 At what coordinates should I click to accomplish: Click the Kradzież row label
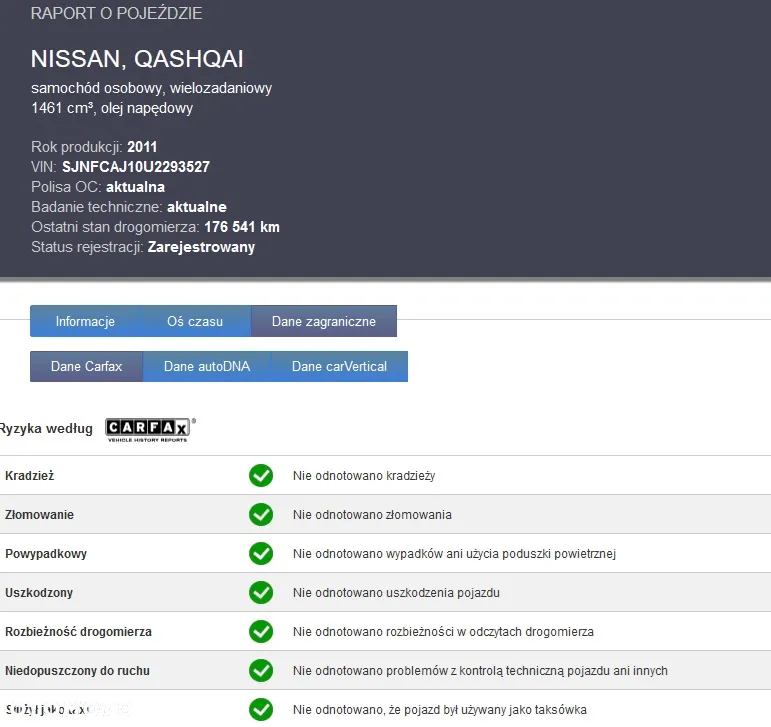pyautogui.click(x=30, y=475)
